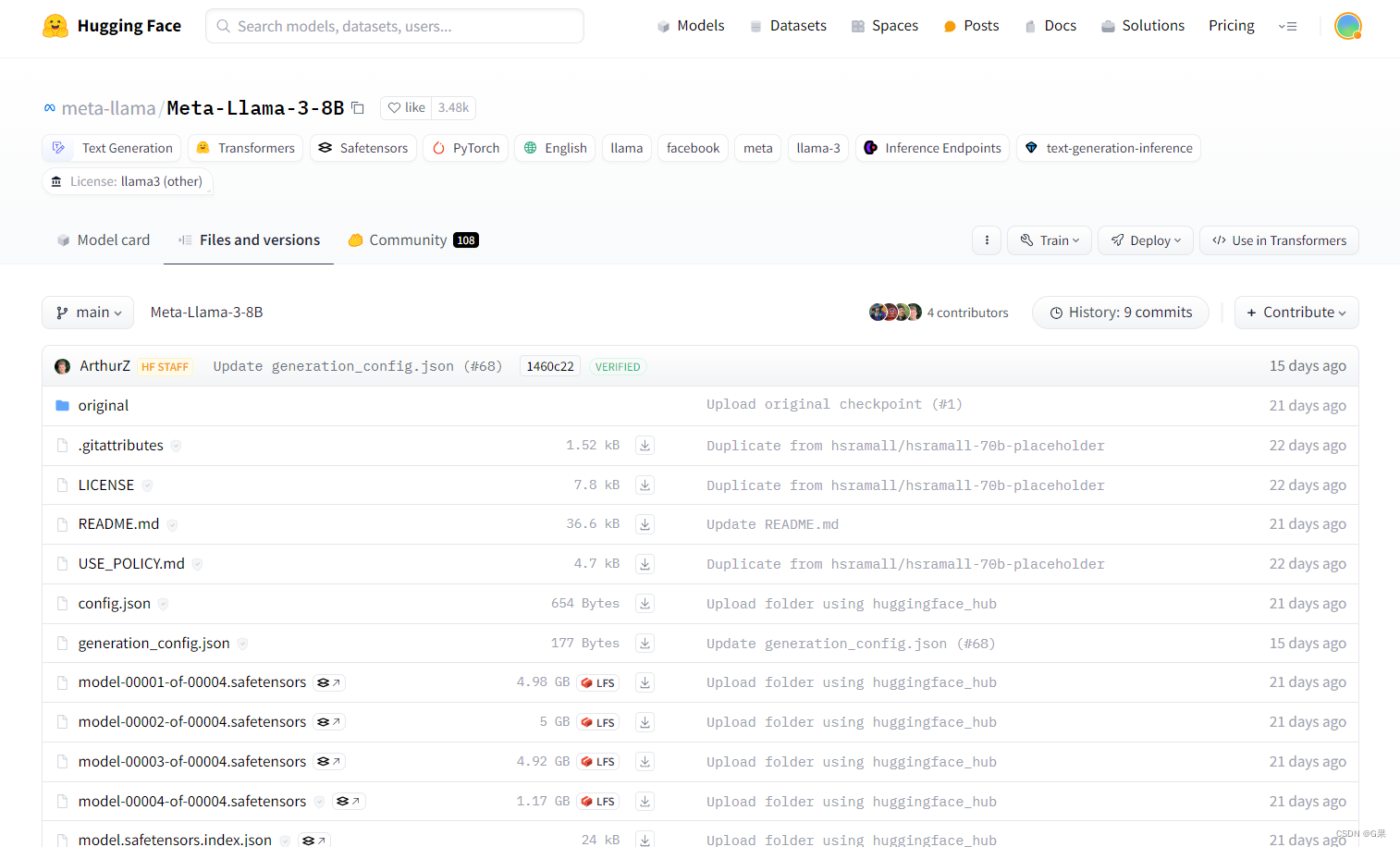Open safetensors viewer for model-00004-of-00004

(x=349, y=802)
